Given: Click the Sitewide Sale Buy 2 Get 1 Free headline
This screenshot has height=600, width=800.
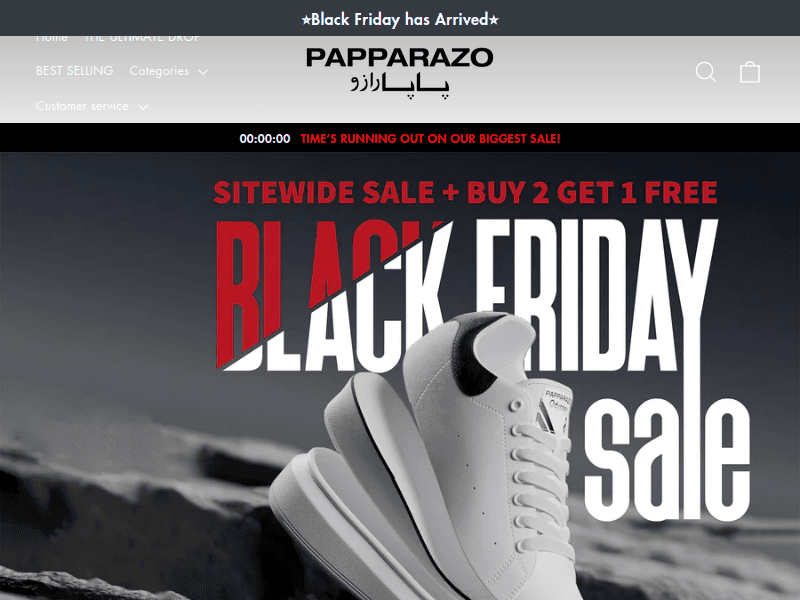Looking at the screenshot, I should tap(465, 192).
